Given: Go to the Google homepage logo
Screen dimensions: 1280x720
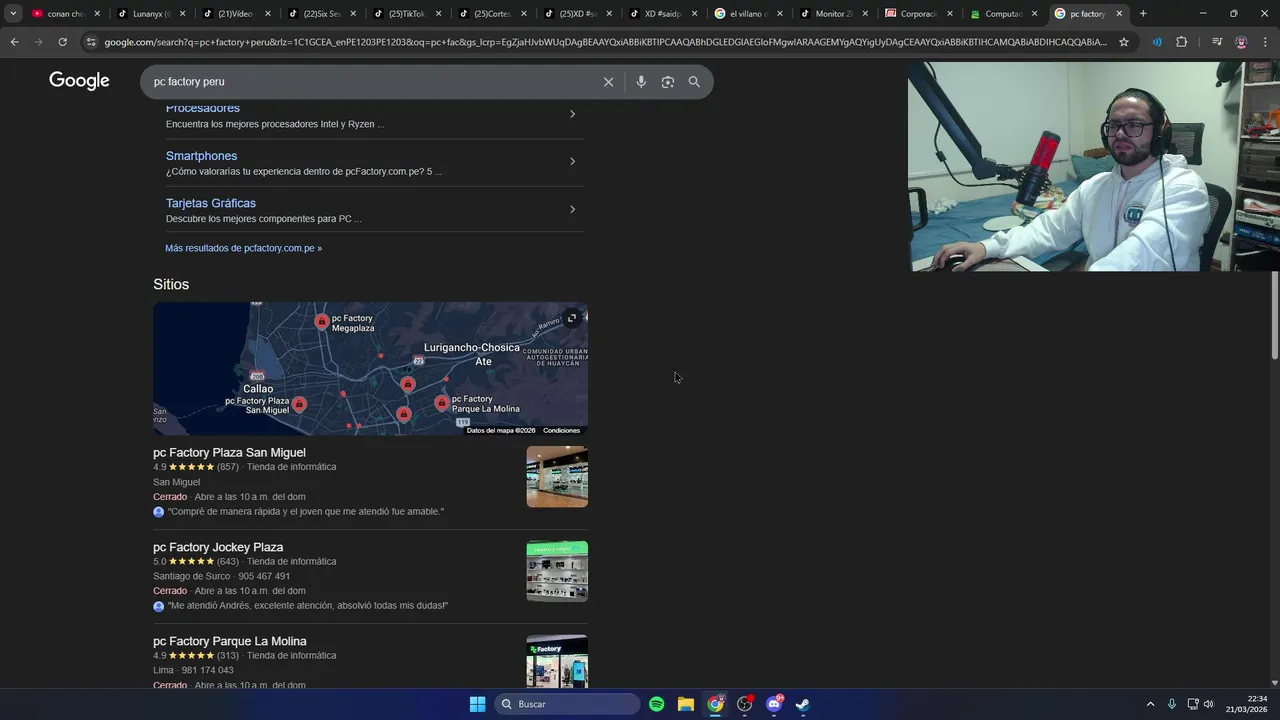Looking at the screenshot, I should point(79,81).
